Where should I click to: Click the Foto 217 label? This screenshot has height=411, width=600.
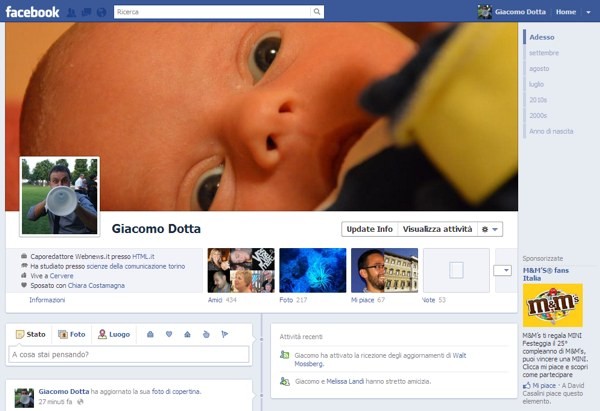[293, 300]
